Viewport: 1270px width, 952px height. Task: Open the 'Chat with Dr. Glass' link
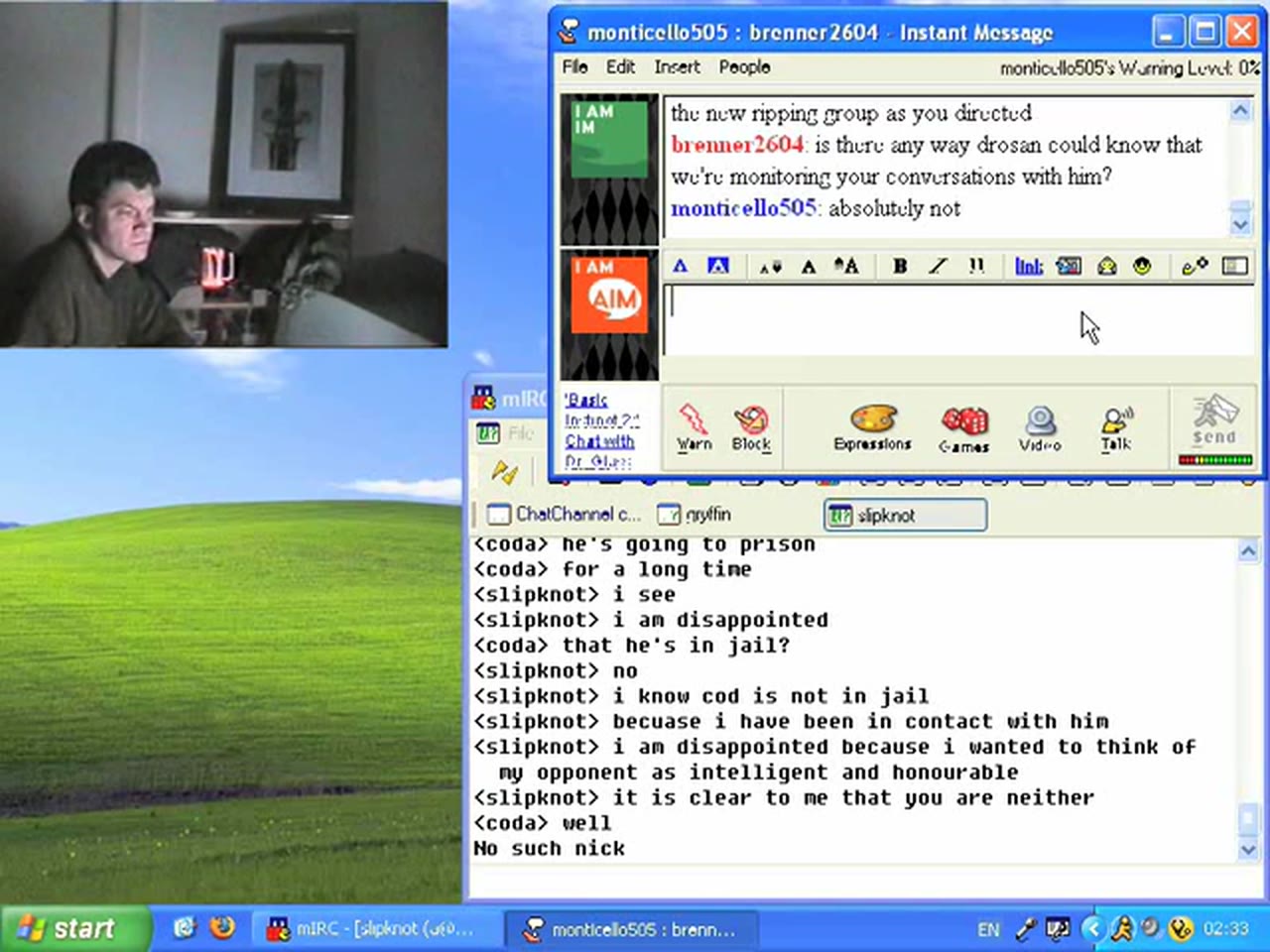[599, 451]
